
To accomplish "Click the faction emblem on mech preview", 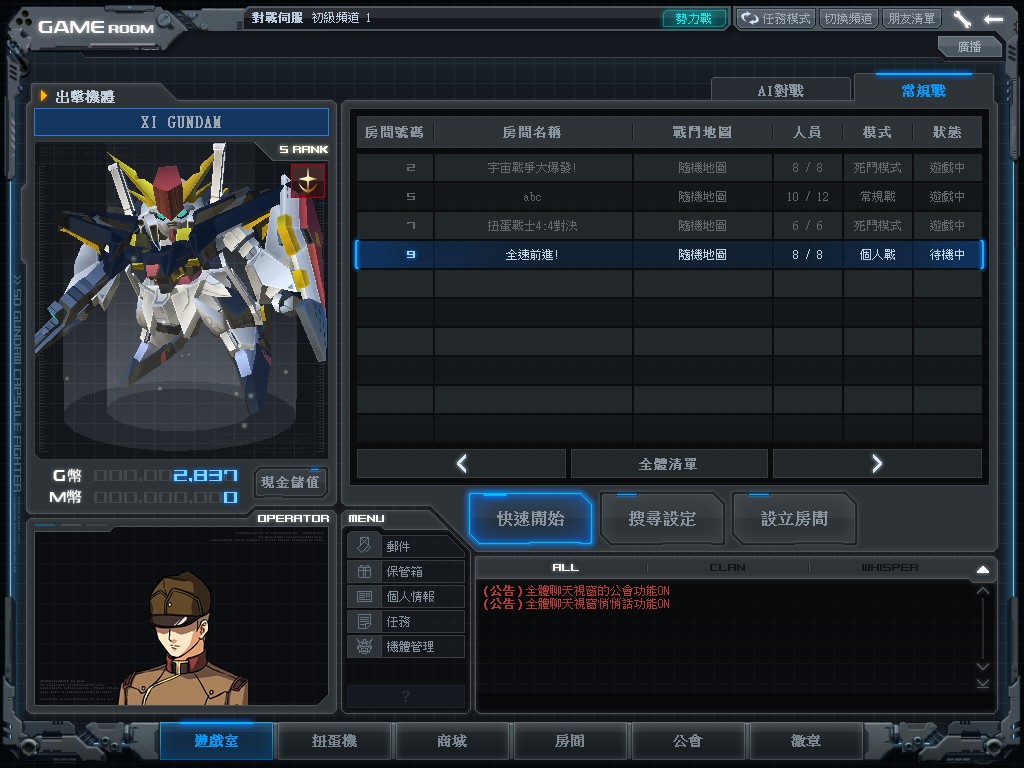I will pos(308,182).
